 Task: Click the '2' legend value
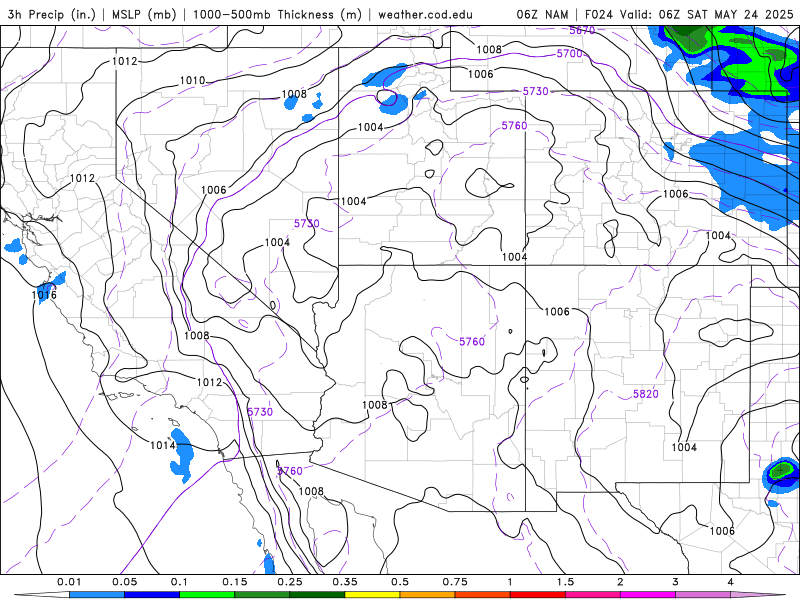tap(620, 582)
